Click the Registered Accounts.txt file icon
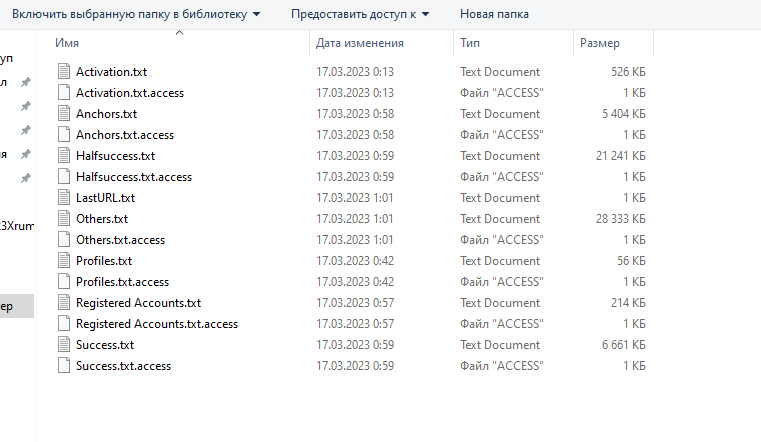Viewport: 761px width, 442px height. point(65,303)
